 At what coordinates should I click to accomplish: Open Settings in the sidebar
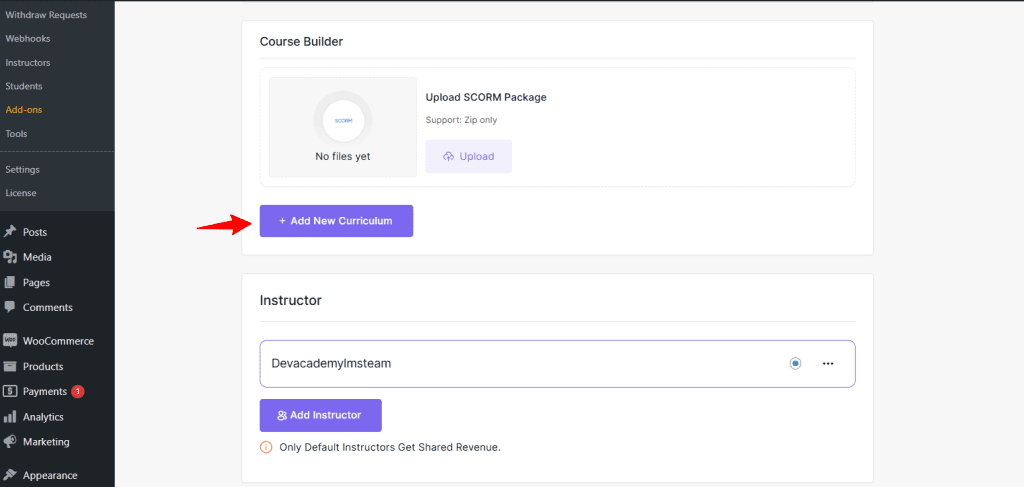pos(22,169)
